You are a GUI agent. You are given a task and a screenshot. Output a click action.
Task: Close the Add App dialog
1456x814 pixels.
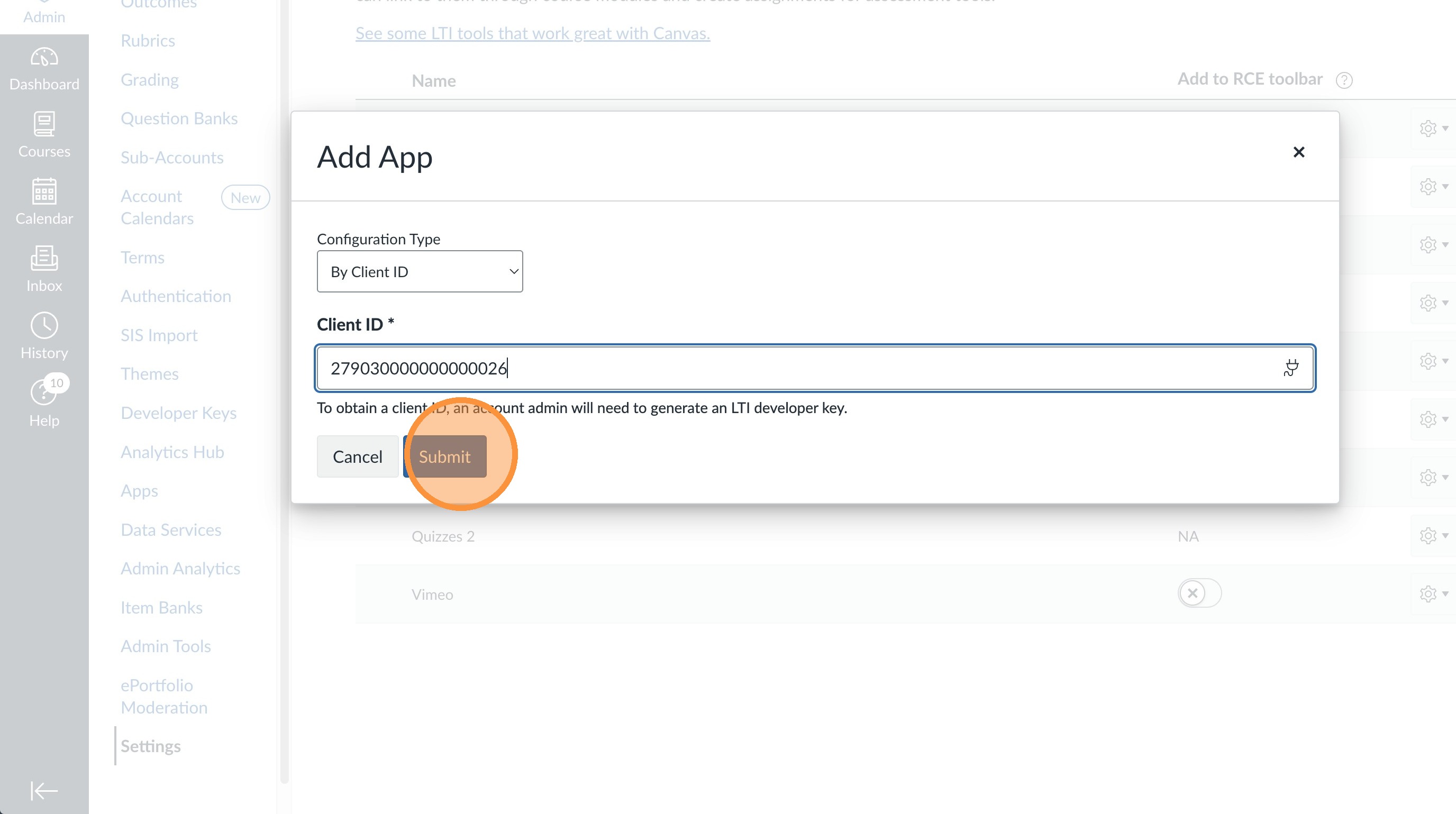point(1298,152)
